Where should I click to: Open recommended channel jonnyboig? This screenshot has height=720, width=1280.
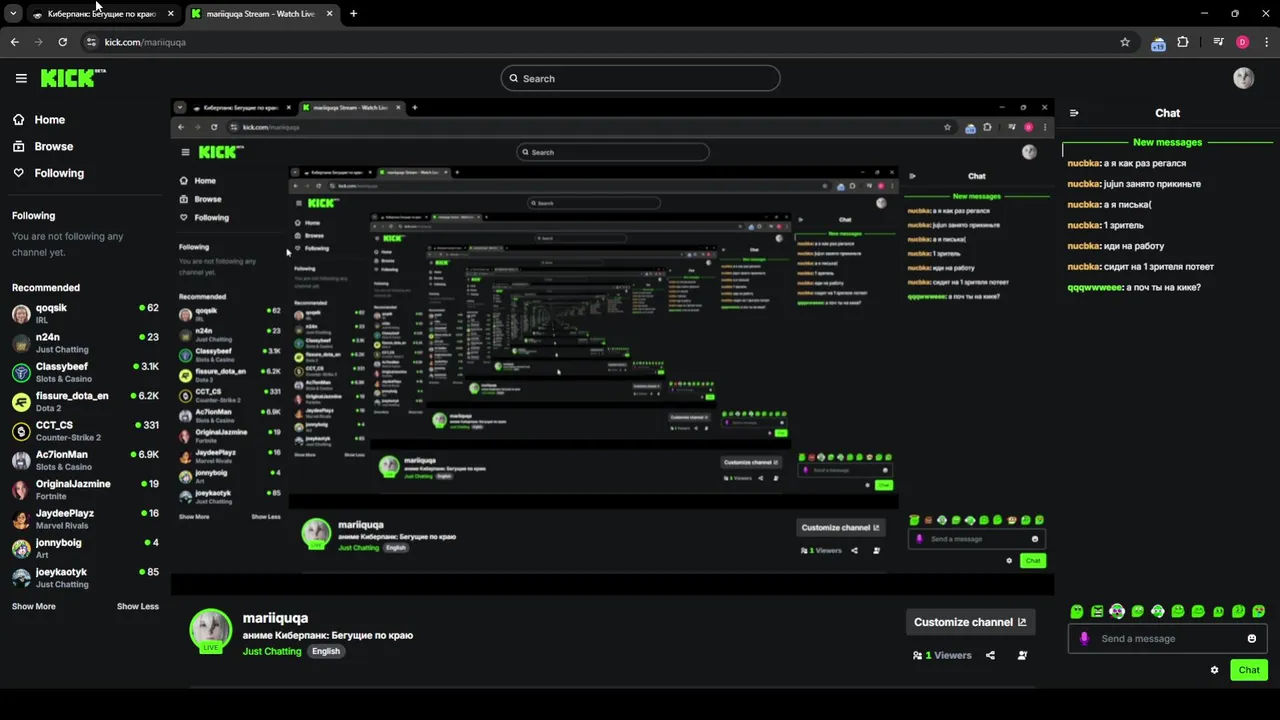(x=85, y=548)
